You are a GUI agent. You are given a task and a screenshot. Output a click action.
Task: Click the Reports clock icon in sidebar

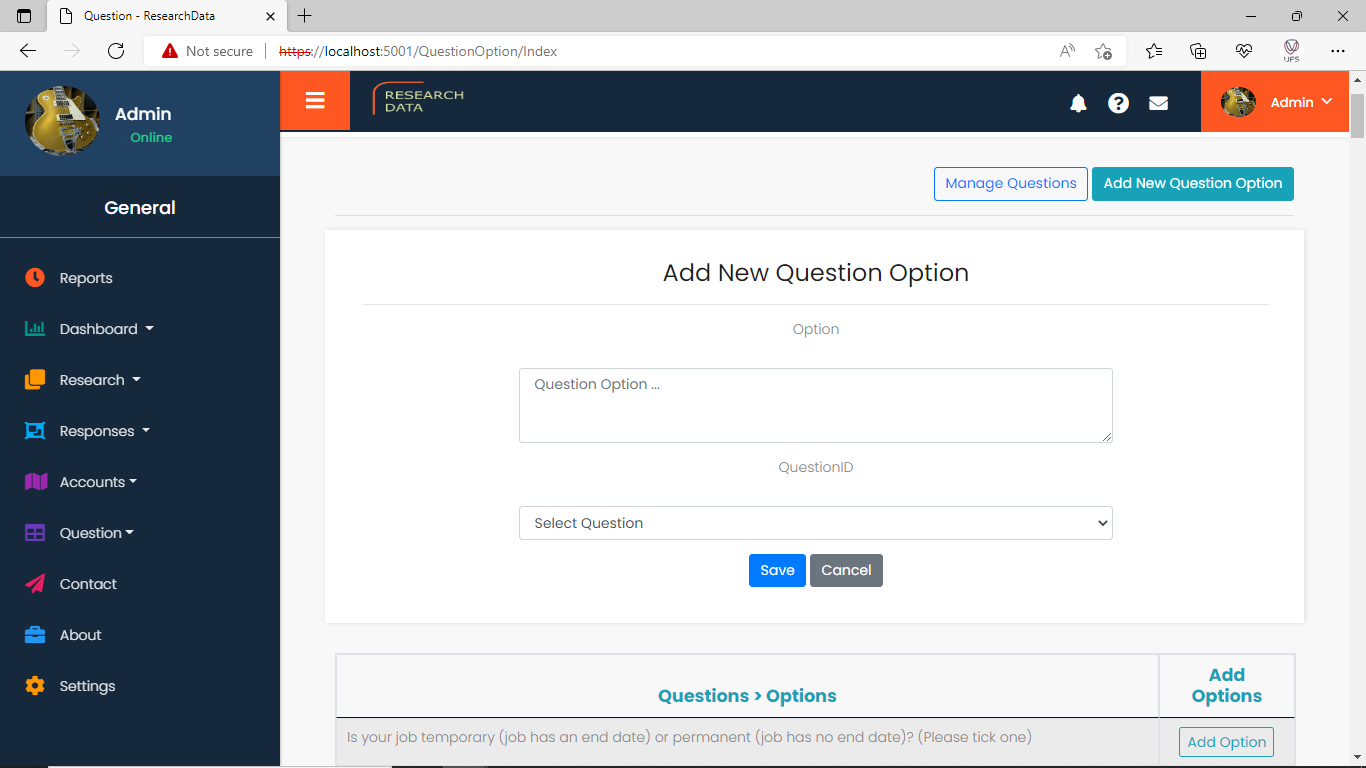35,278
